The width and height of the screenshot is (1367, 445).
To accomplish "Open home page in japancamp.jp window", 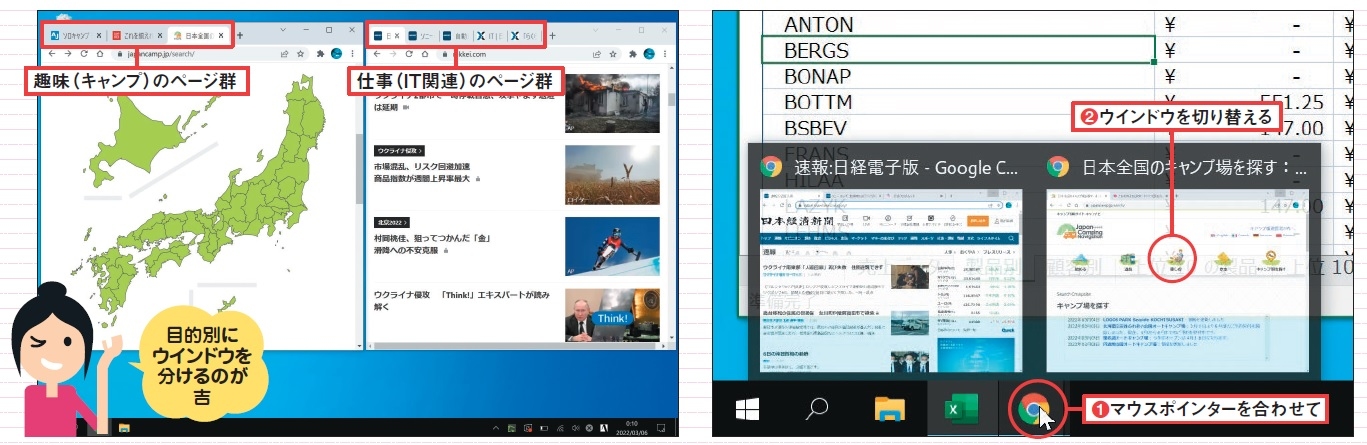I will click(x=100, y=54).
